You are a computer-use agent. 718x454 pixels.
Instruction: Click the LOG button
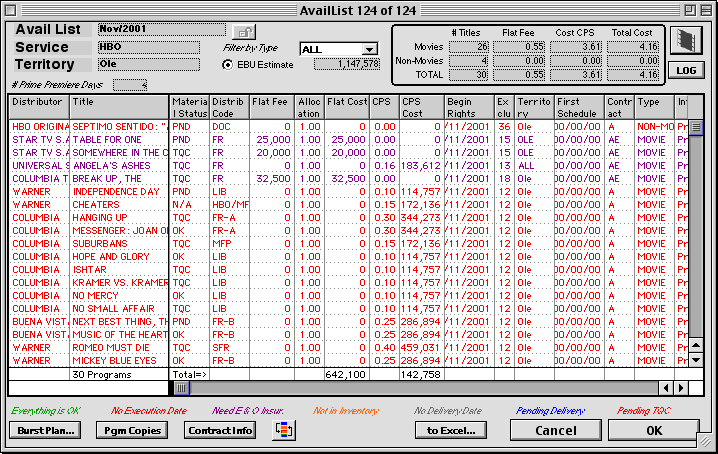click(686, 71)
